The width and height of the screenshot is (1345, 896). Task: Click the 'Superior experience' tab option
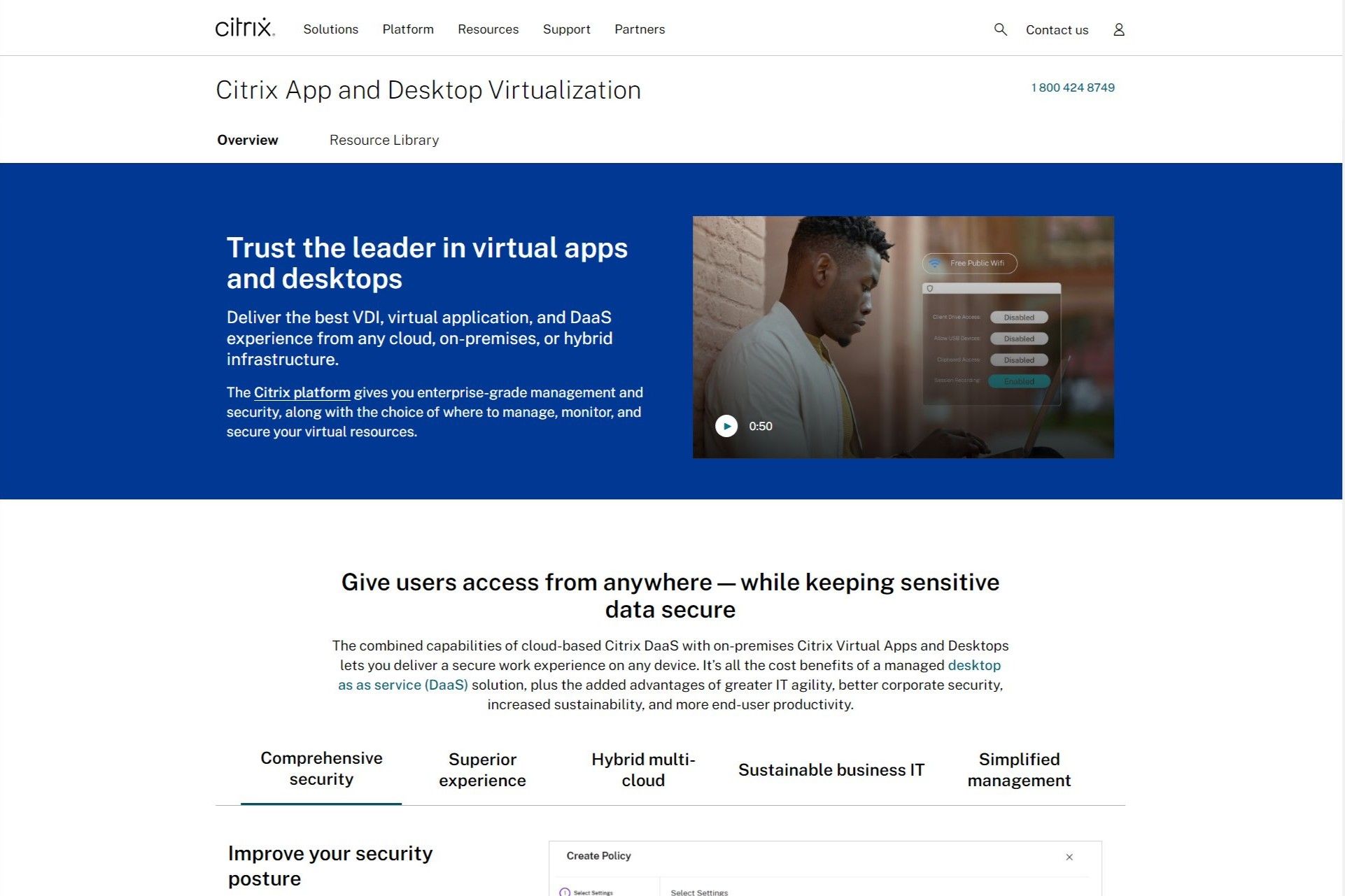coord(482,769)
